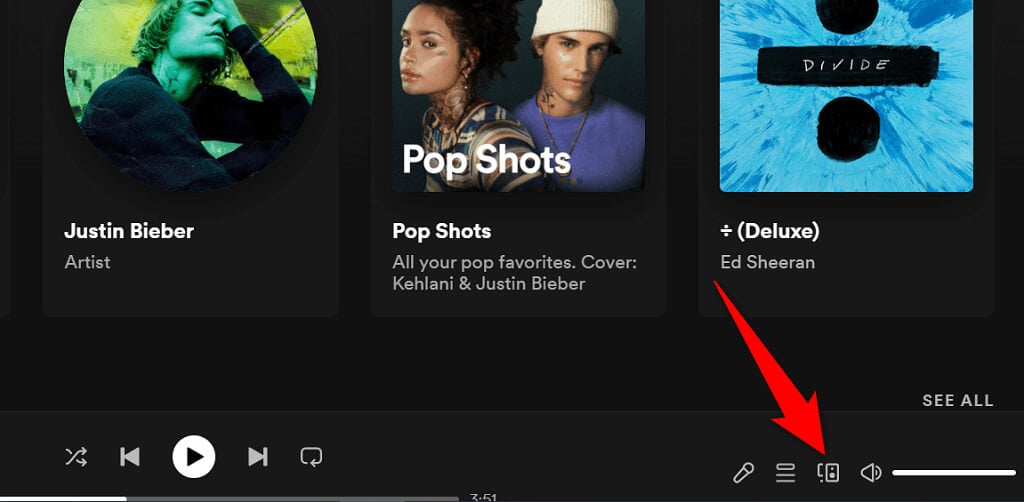Click the Ed Sheeran artist name

coord(767,262)
